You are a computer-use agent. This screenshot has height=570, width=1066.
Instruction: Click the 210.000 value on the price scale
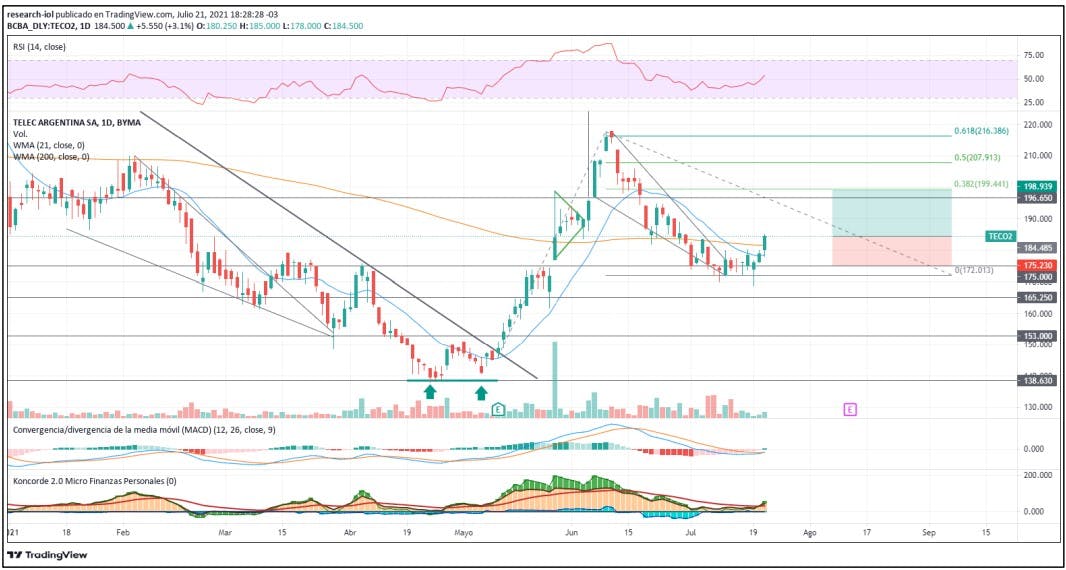(x=1037, y=156)
